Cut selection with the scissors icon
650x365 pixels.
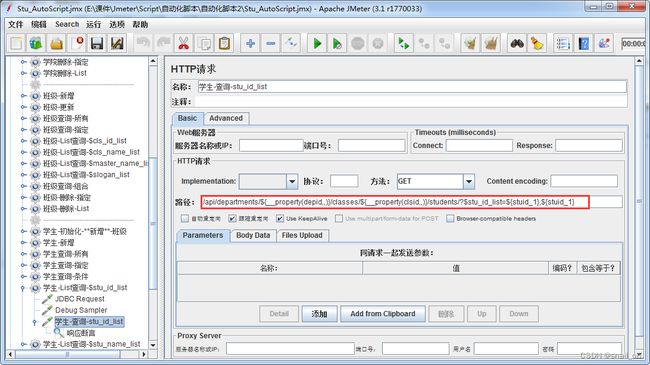184,43
